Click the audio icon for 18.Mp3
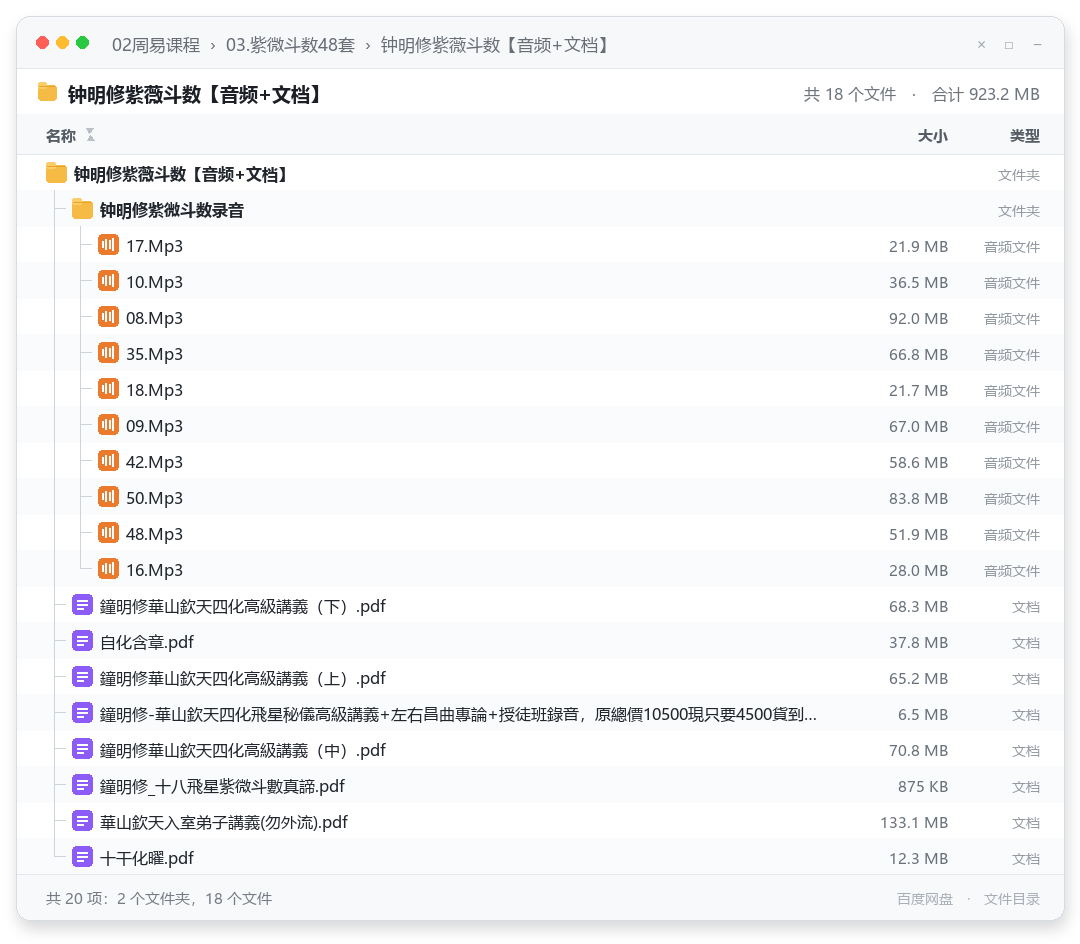 tap(108, 389)
